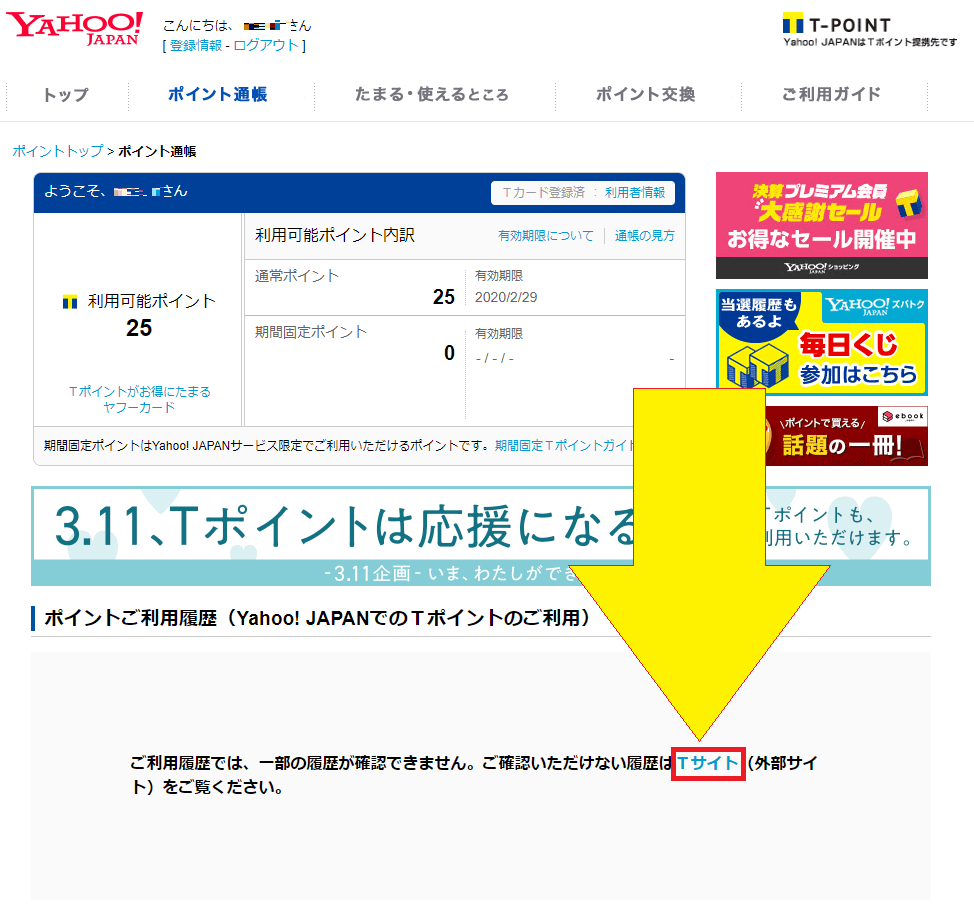This screenshot has width=974, height=910.
Task: Go to the ポイント交換 tab
Action: tap(646, 95)
